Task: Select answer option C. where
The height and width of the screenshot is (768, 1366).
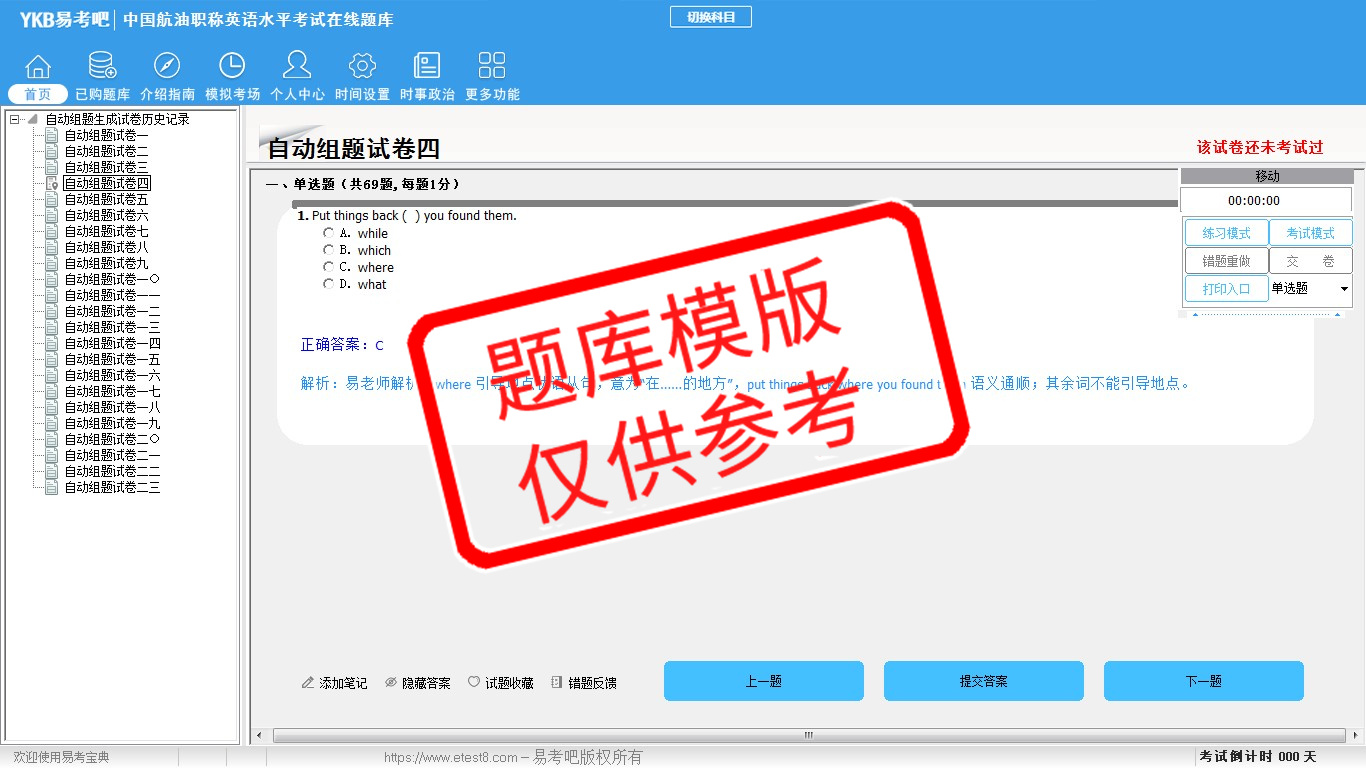Action: [x=329, y=267]
